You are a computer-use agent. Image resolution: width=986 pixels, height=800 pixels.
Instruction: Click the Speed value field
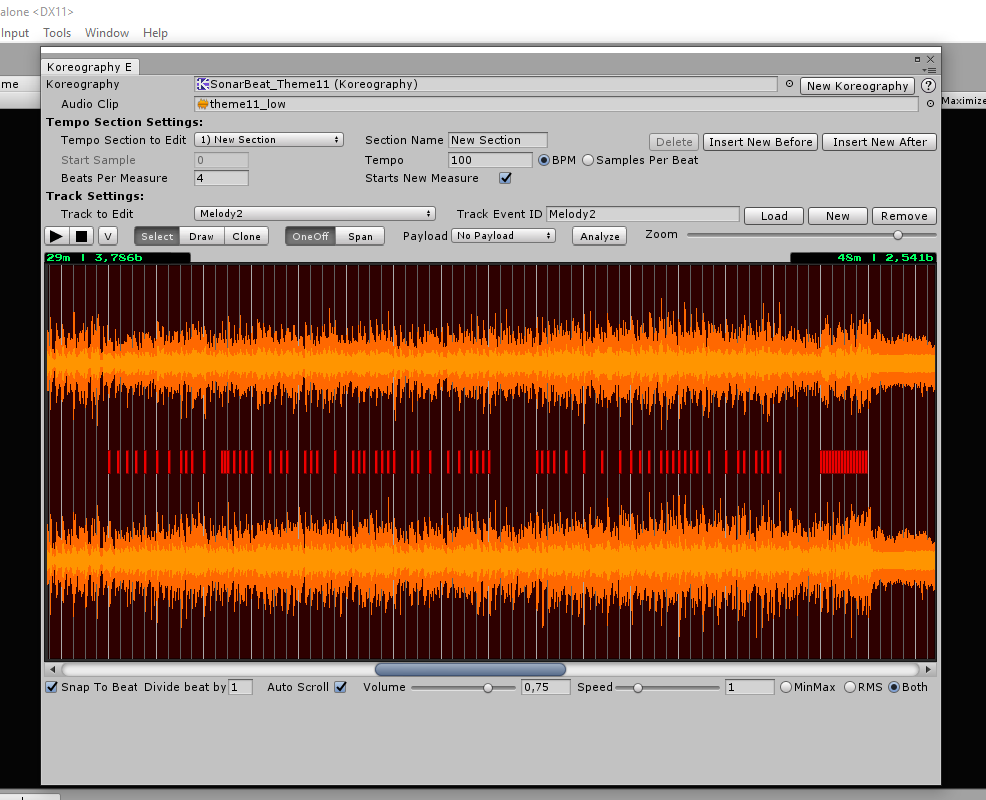(749, 687)
